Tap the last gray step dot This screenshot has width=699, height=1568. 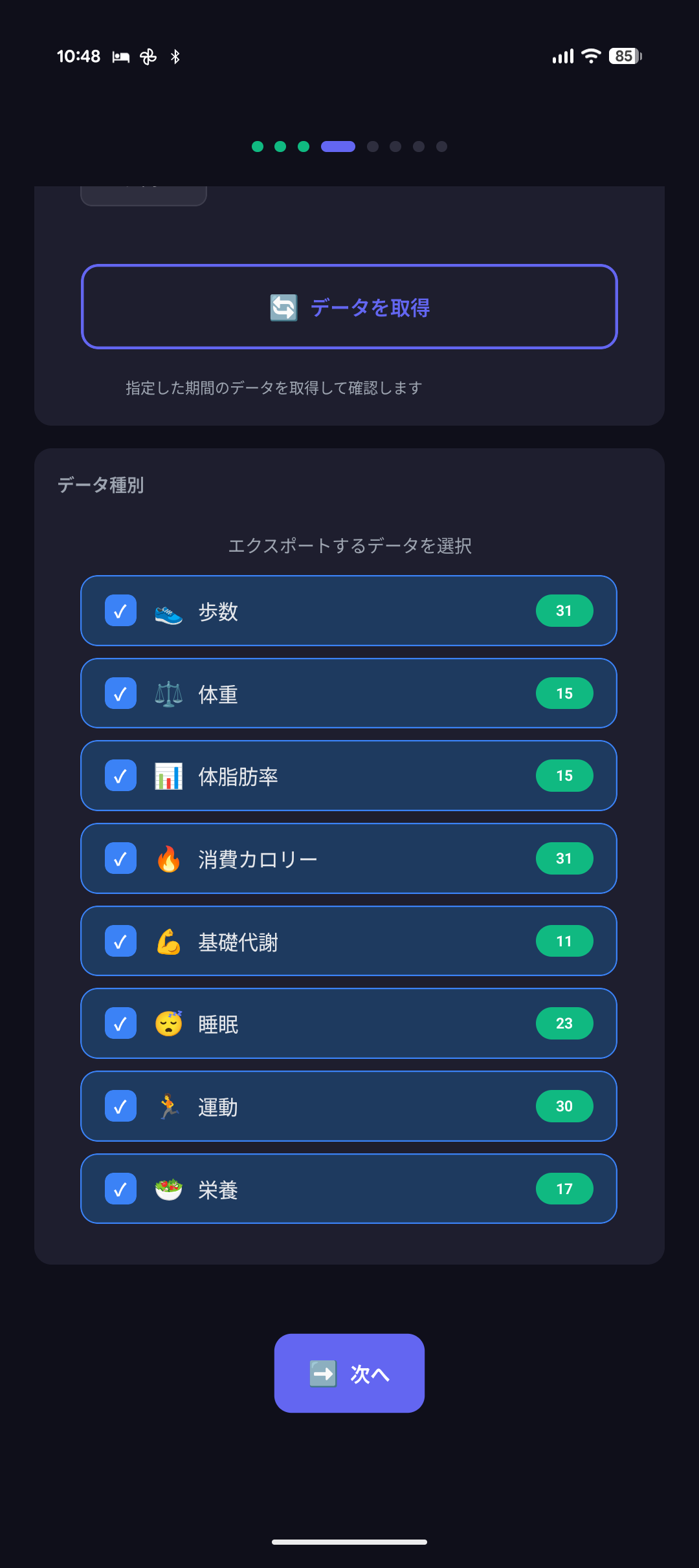pos(441,147)
